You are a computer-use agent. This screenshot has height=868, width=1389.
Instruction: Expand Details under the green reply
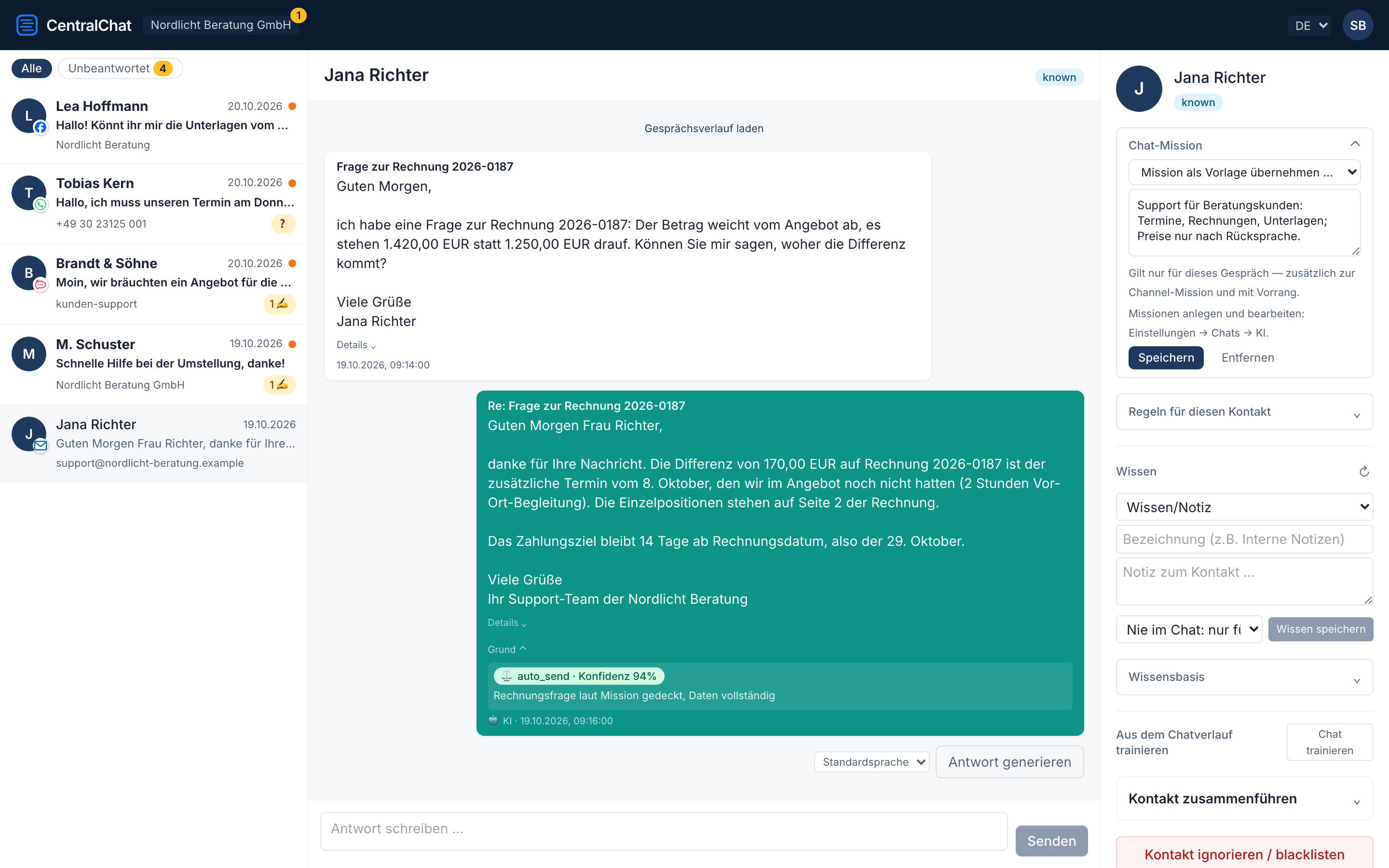pyautogui.click(x=507, y=623)
